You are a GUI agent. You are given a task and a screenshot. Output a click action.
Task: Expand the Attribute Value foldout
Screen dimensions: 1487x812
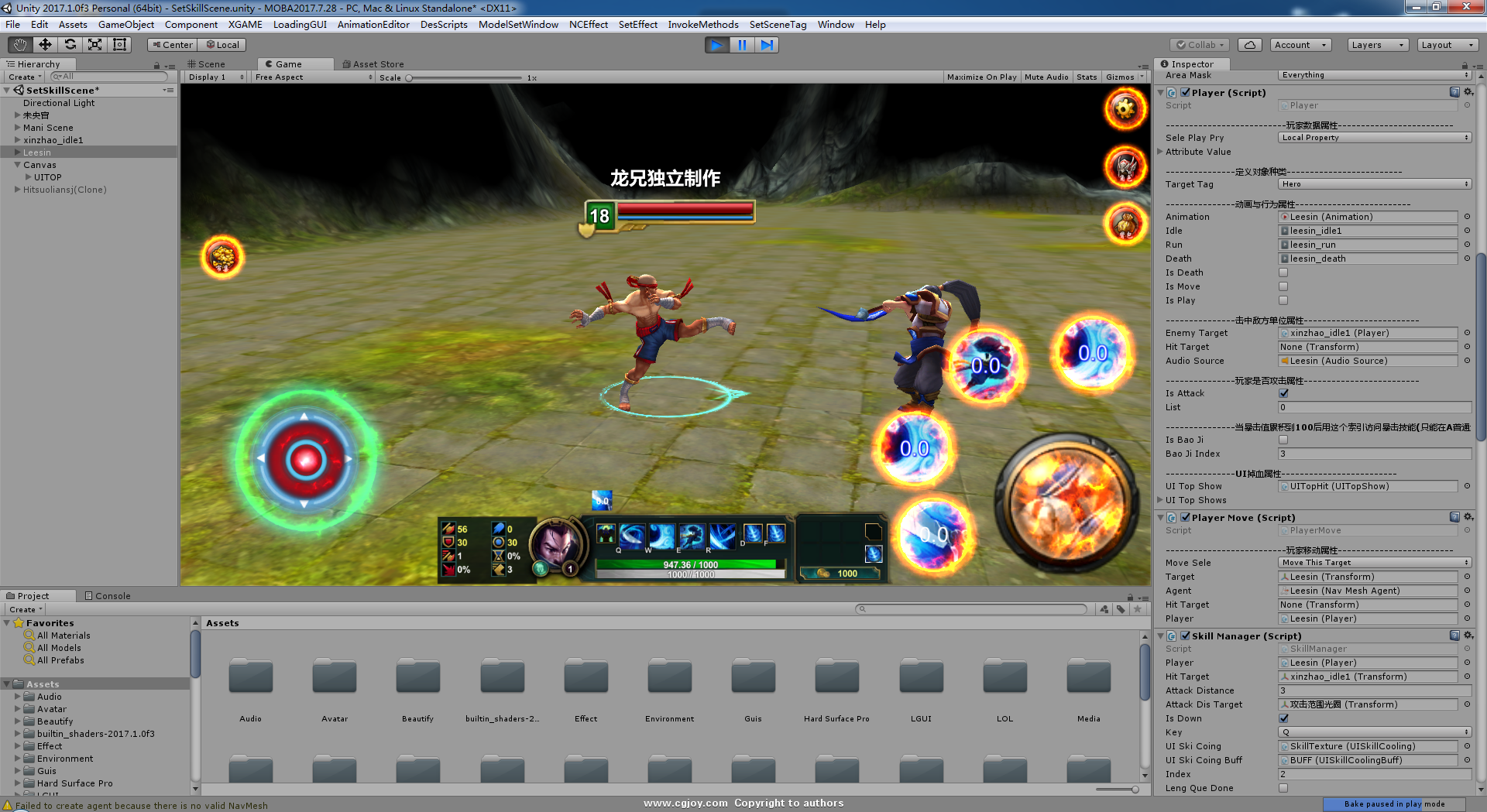pos(1160,152)
